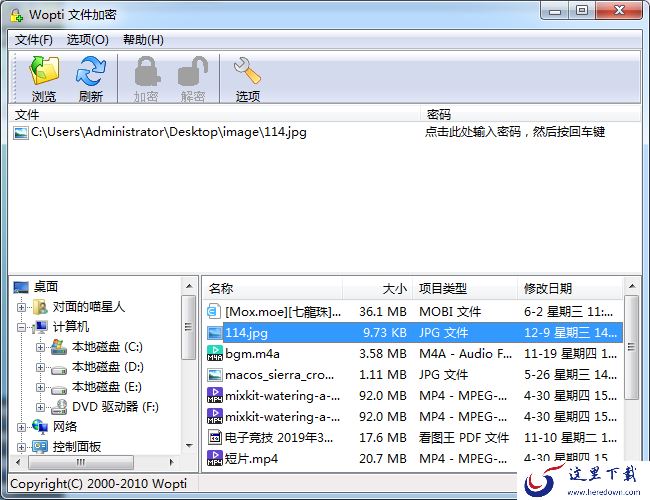Click the Control Panel (控制面板) icon
This screenshot has height=500, width=650.
(x=40, y=447)
